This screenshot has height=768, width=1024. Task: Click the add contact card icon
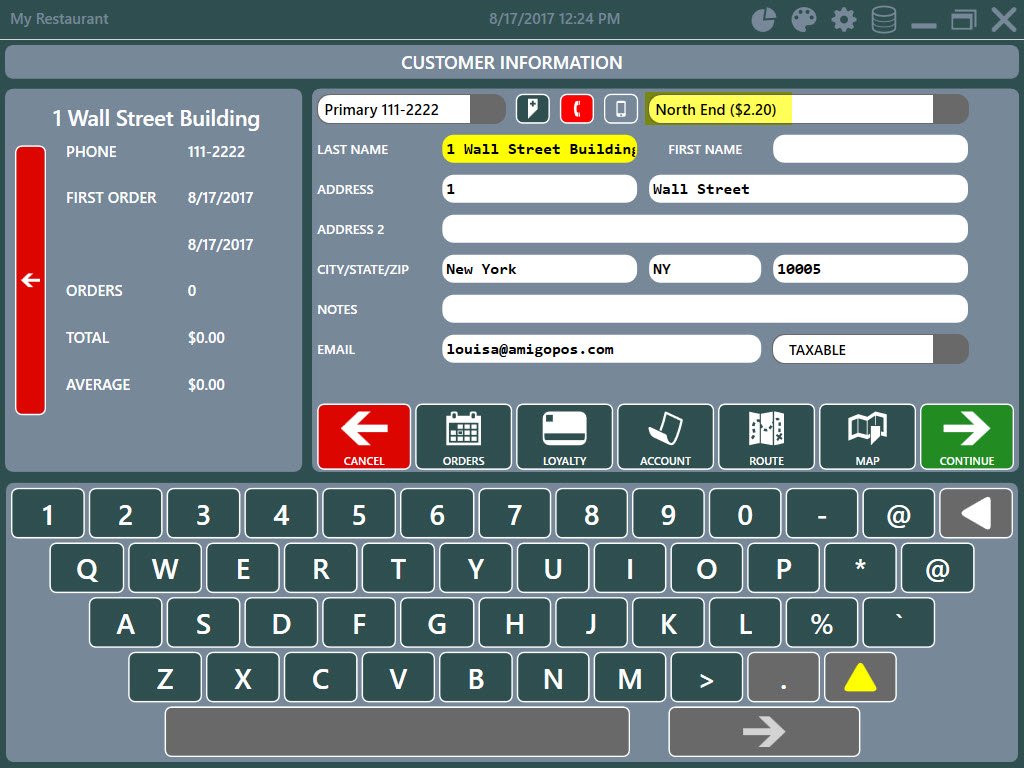pos(532,109)
